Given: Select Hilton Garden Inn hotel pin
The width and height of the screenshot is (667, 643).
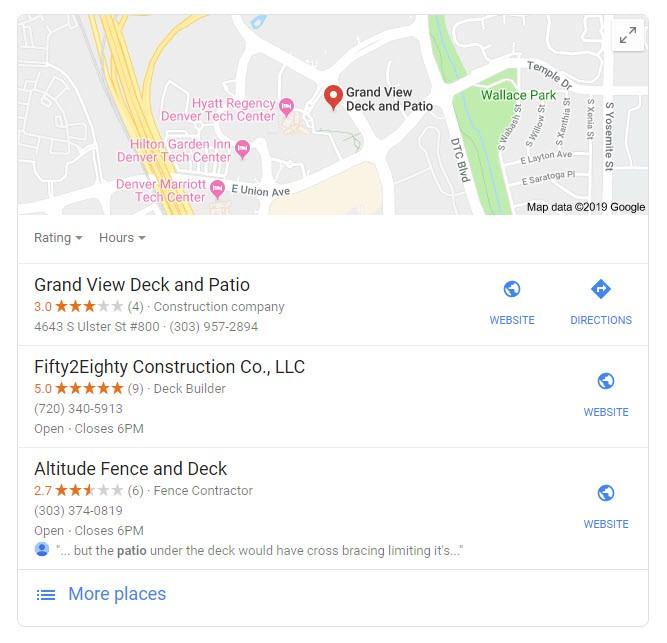Looking at the screenshot, I should [242, 149].
